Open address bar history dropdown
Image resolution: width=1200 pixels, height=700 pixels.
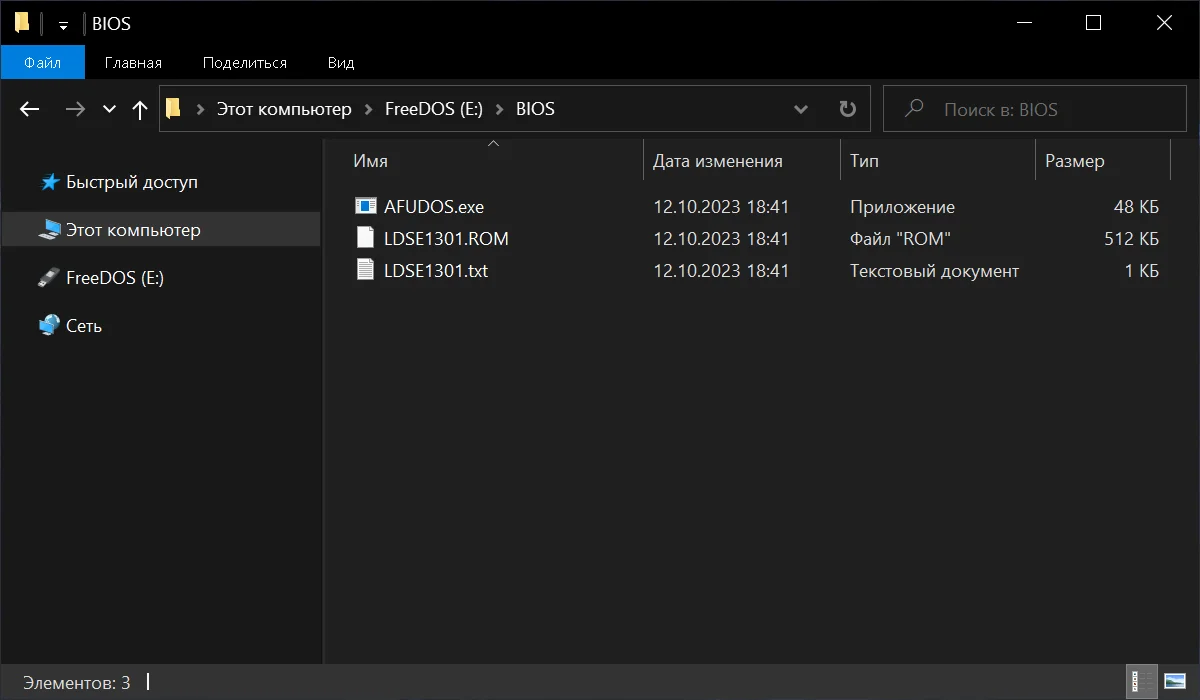click(x=801, y=109)
